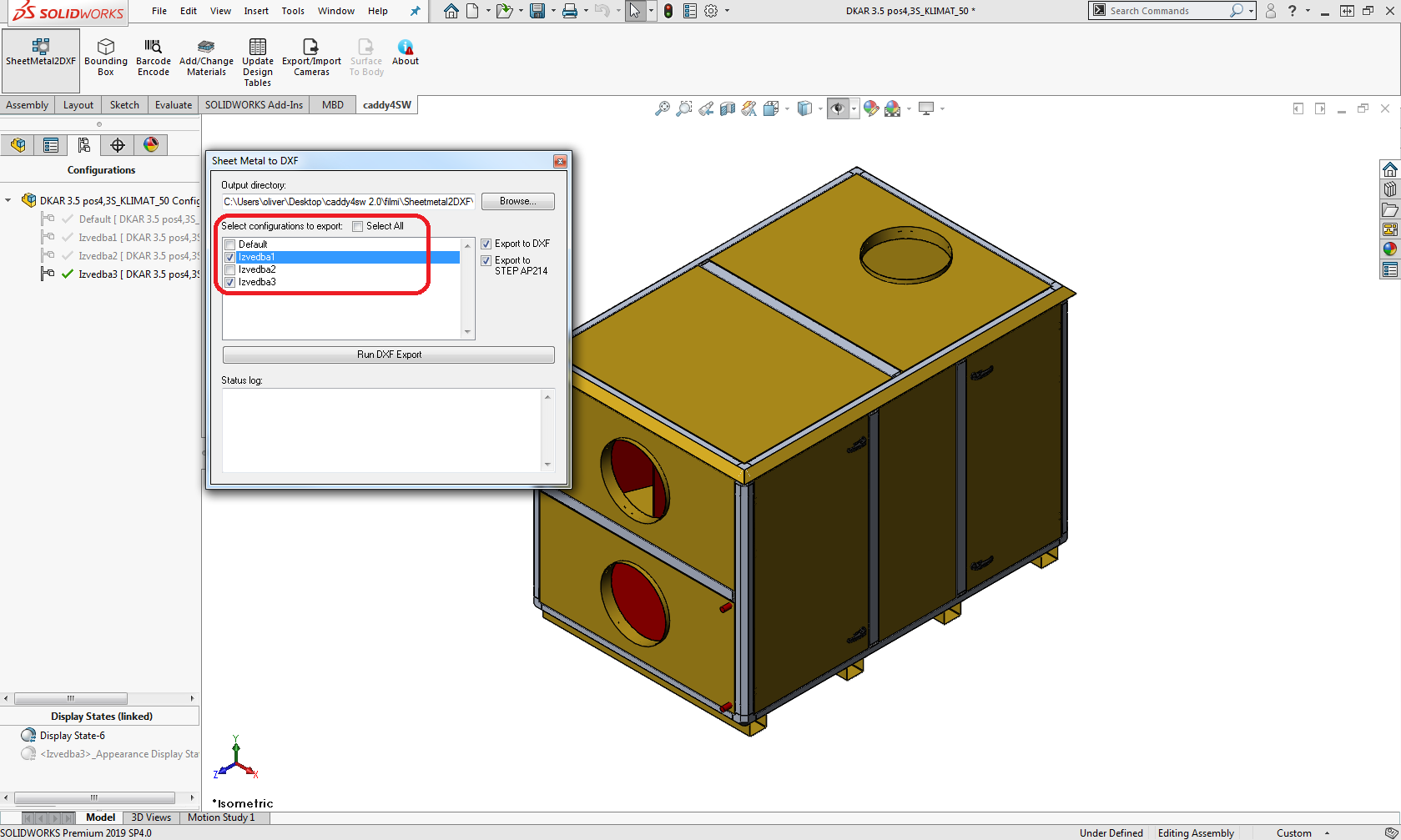Image resolution: width=1401 pixels, height=840 pixels.
Task: Switch to the Evaluate tab
Action: pyautogui.click(x=173, y=105)
